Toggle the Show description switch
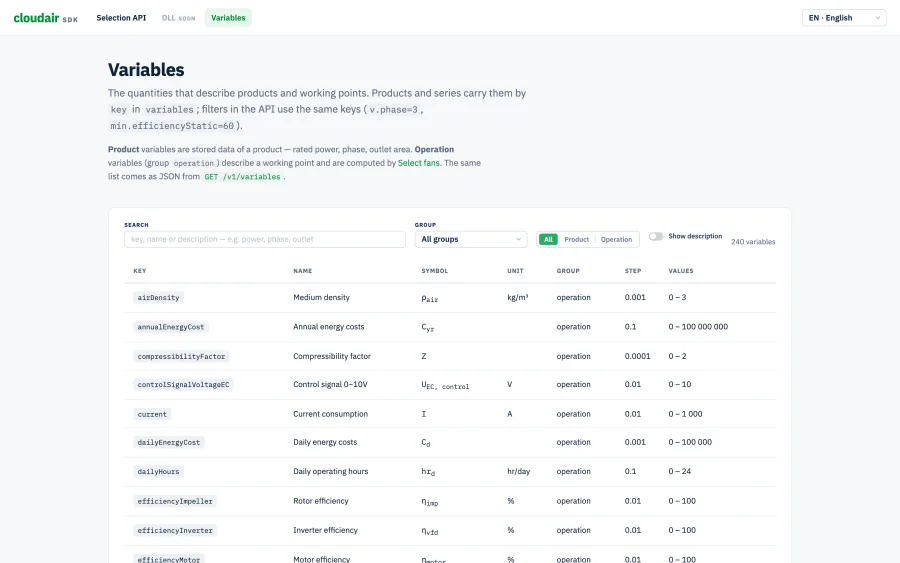This screenshot has height=563, width=900. click(656, 236)
